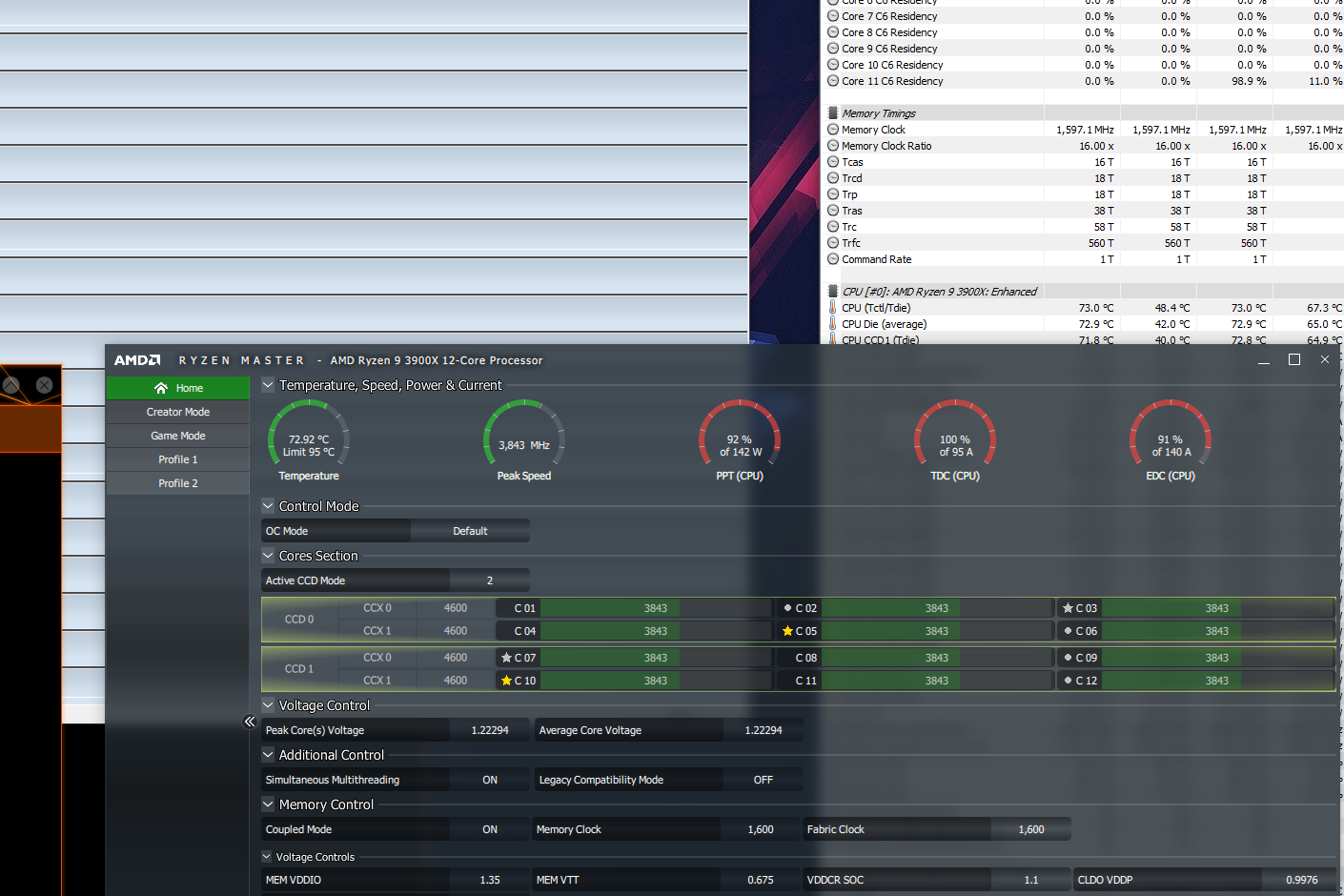Screen dimensions: 1344x896
Task: Maximize the Ryzen Master window
Action: pyautogui.click(x=1294, y=359)
